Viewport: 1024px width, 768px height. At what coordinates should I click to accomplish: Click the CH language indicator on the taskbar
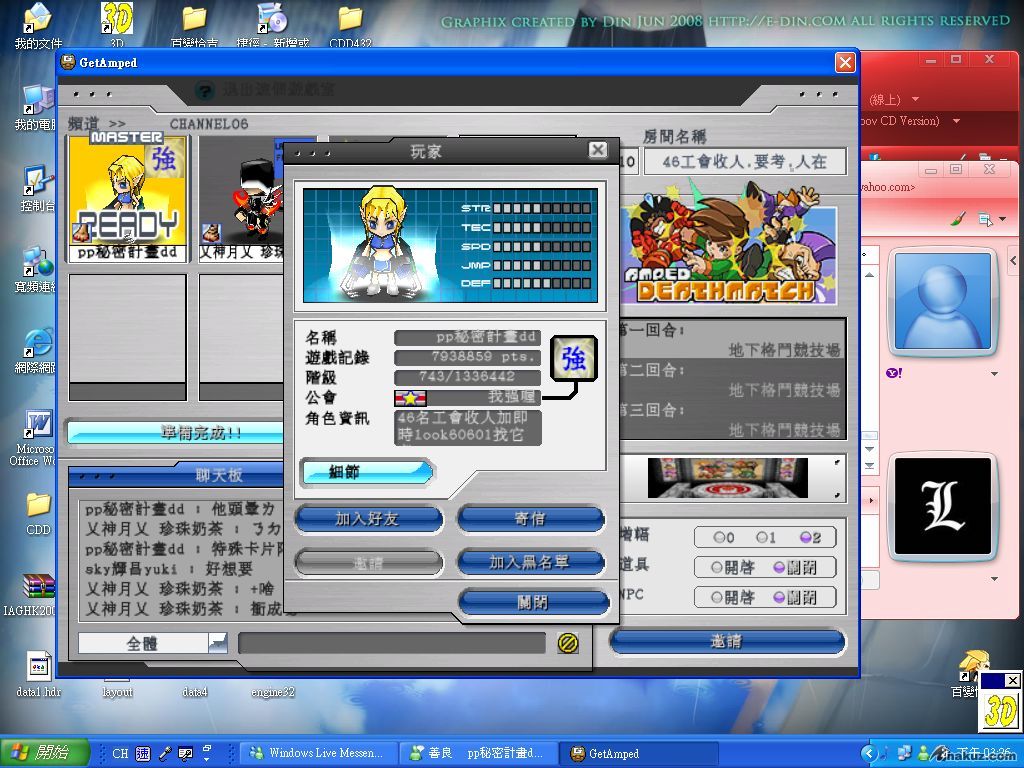(120, 753)
